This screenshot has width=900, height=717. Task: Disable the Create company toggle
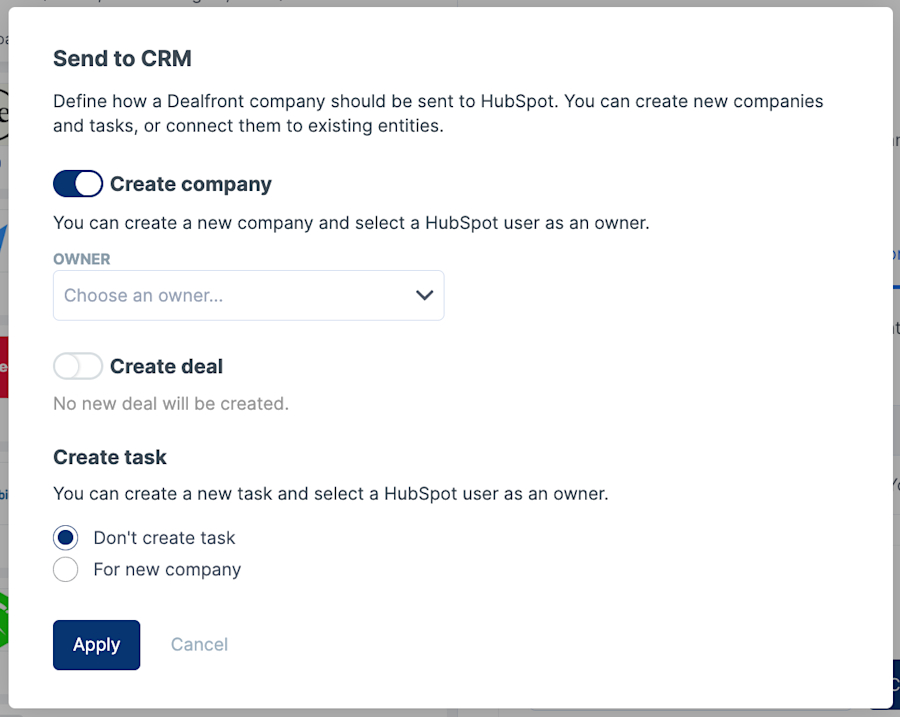click(x=78, y=183)
